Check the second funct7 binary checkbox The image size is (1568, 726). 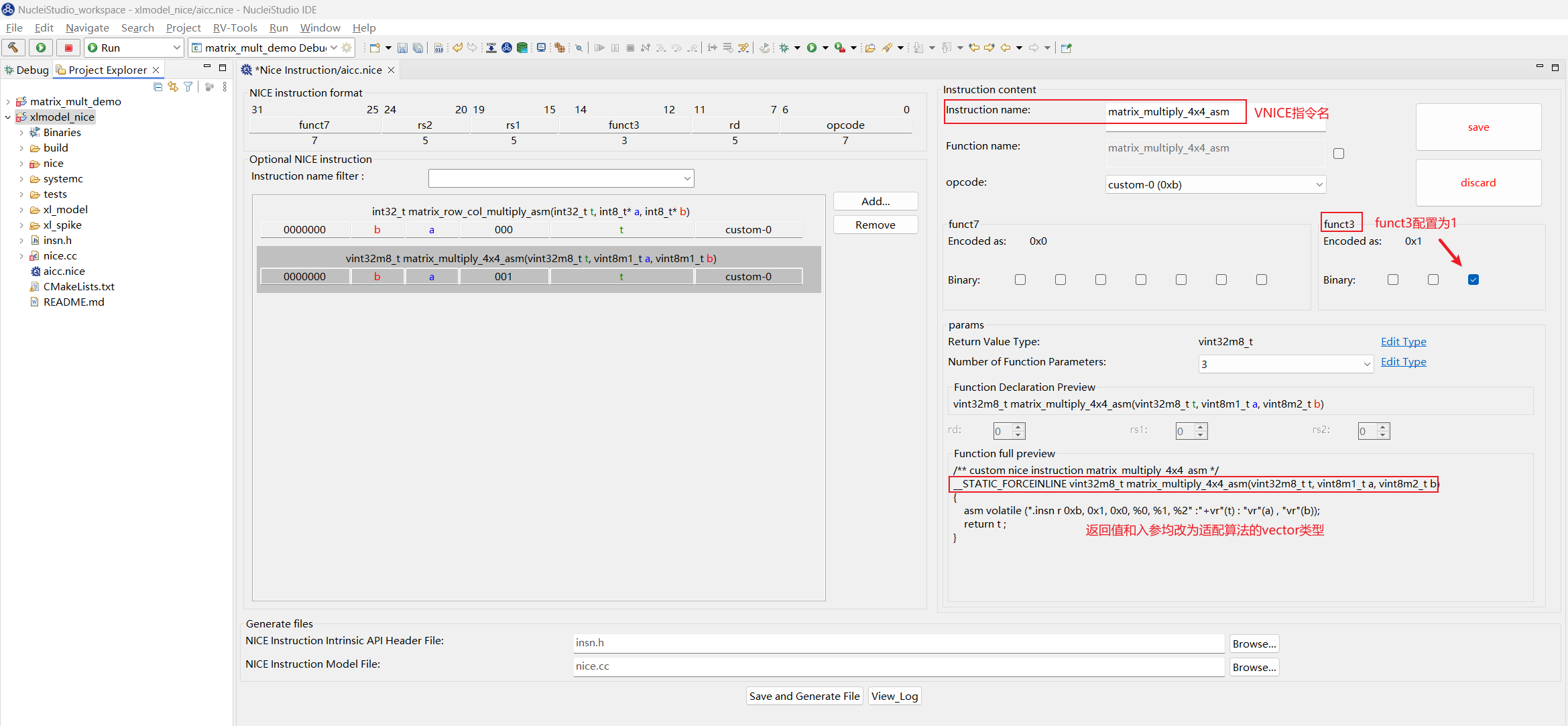point(1061,280)
